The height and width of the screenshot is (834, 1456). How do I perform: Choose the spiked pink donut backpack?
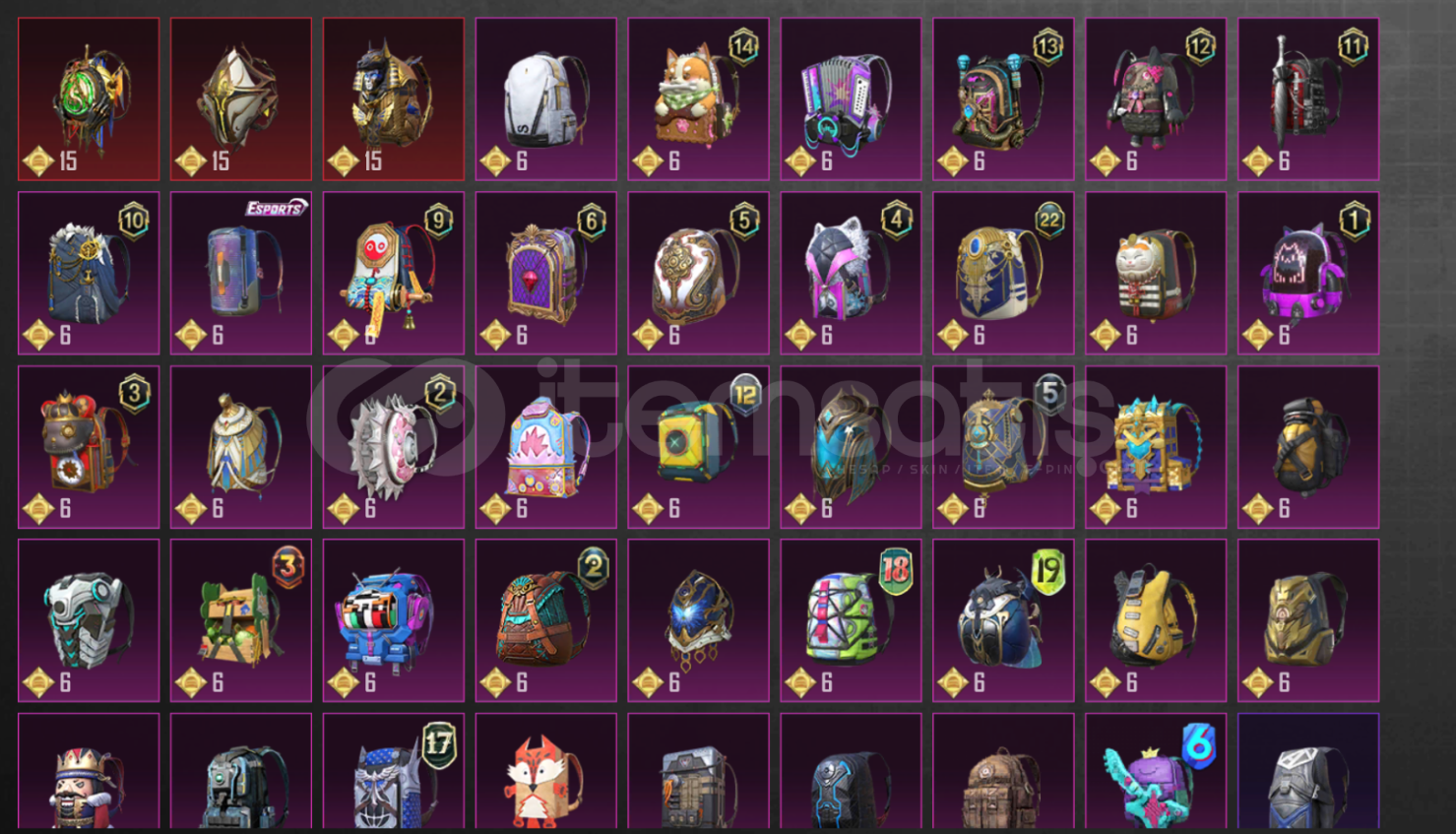pos(394,447)
